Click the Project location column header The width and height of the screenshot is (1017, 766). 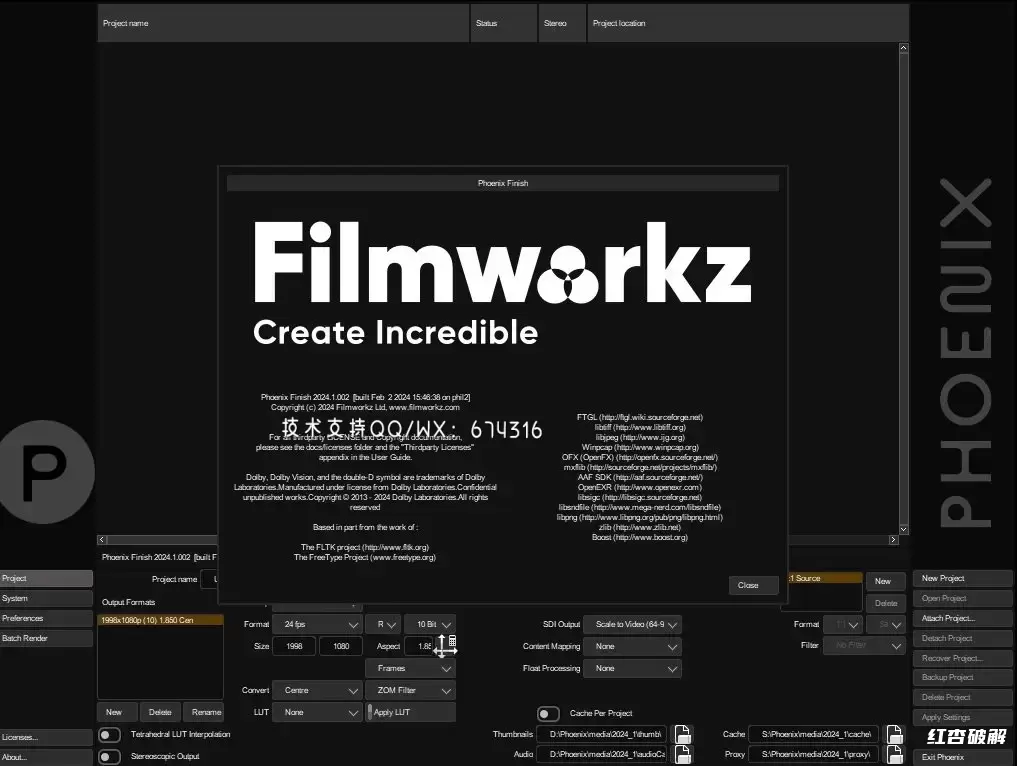pos(748,23)
